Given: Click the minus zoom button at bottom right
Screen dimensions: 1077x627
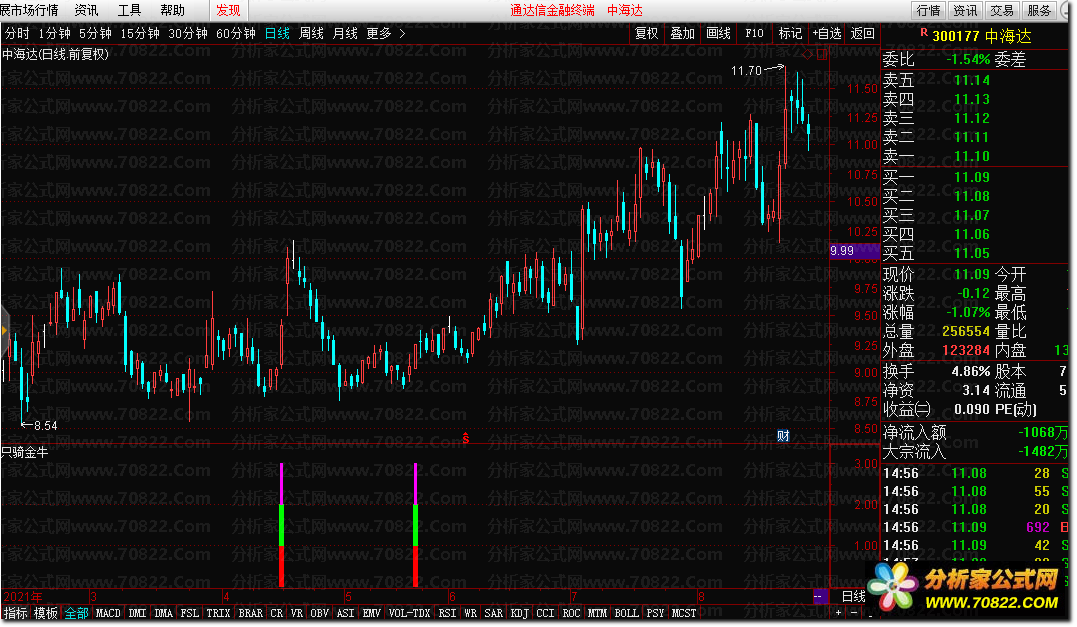Looking at the screenshot, I should tap(854, 613).
